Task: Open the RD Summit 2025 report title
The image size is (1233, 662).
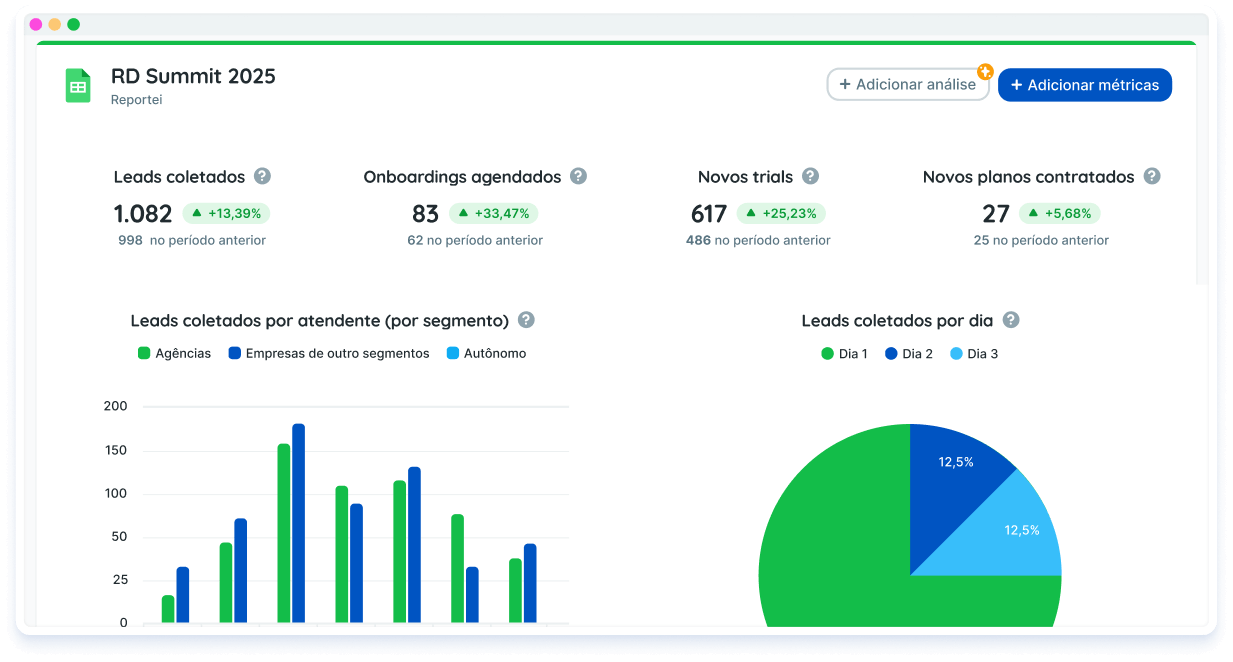Action: click(194, 75)
